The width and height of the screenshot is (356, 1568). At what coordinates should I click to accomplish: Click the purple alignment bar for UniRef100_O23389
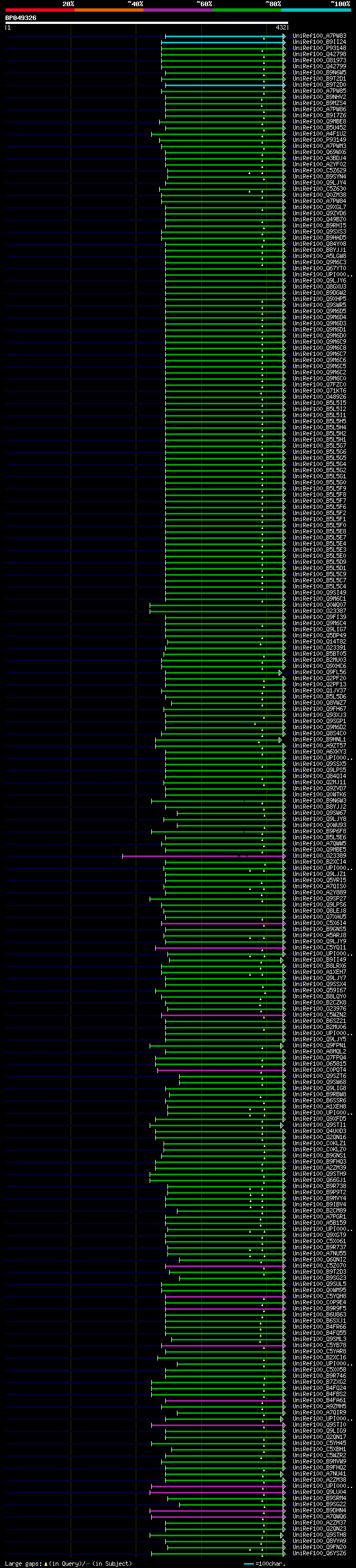pyautogui.click(x=204, y=856)
